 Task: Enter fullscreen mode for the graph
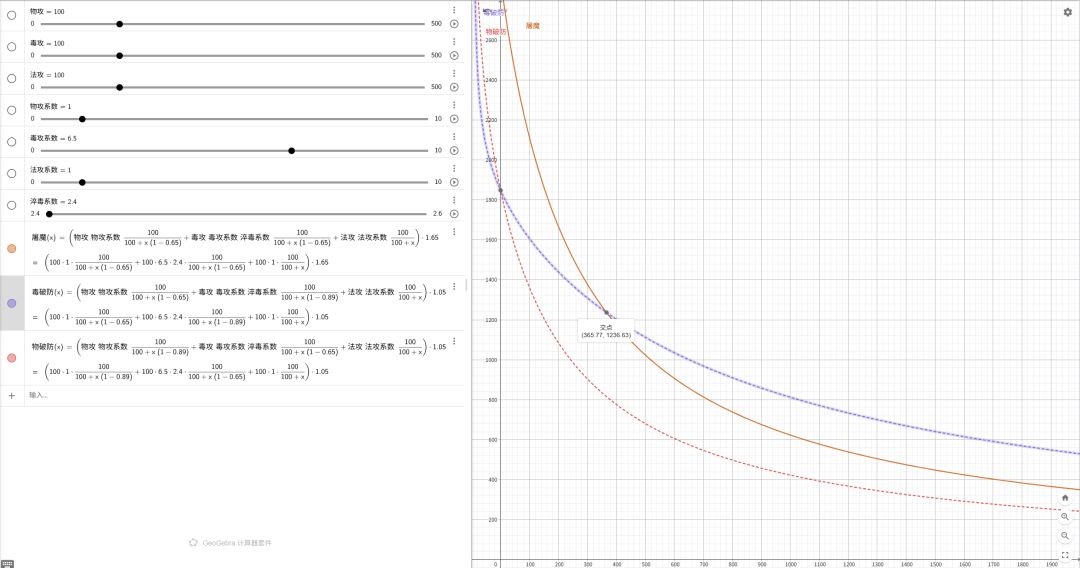pos(1065,555)
